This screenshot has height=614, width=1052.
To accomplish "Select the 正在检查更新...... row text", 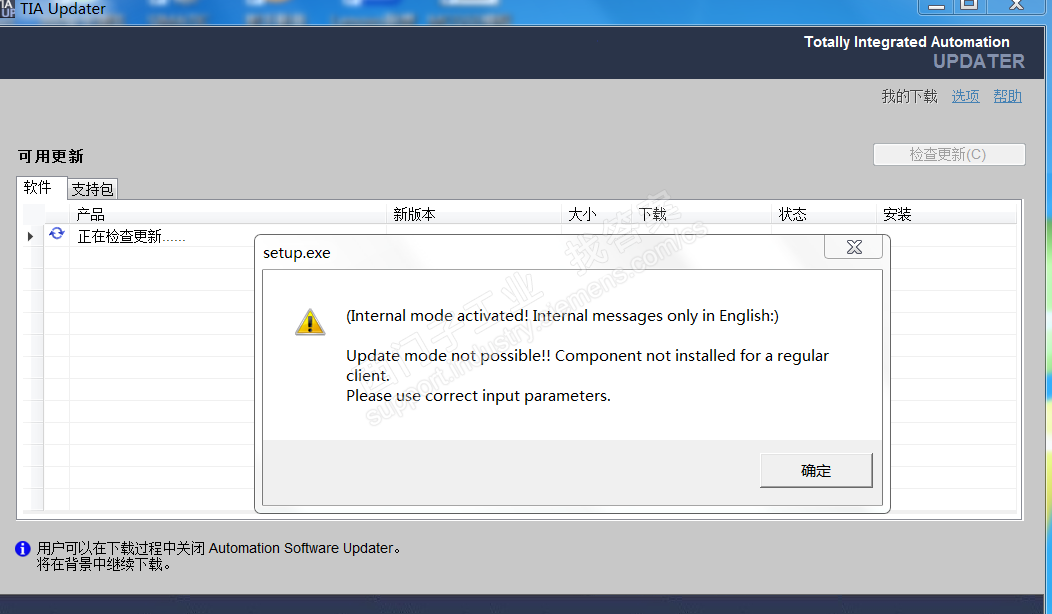I will [x=132, y=236].
